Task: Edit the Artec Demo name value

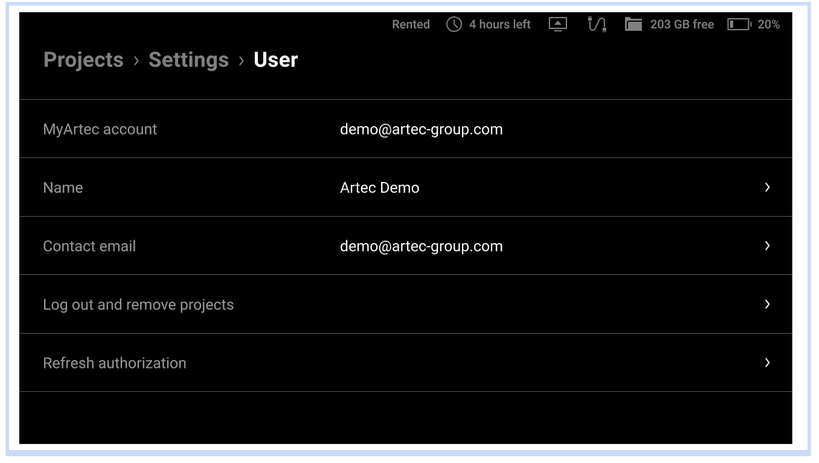Action: click(380, 188)
